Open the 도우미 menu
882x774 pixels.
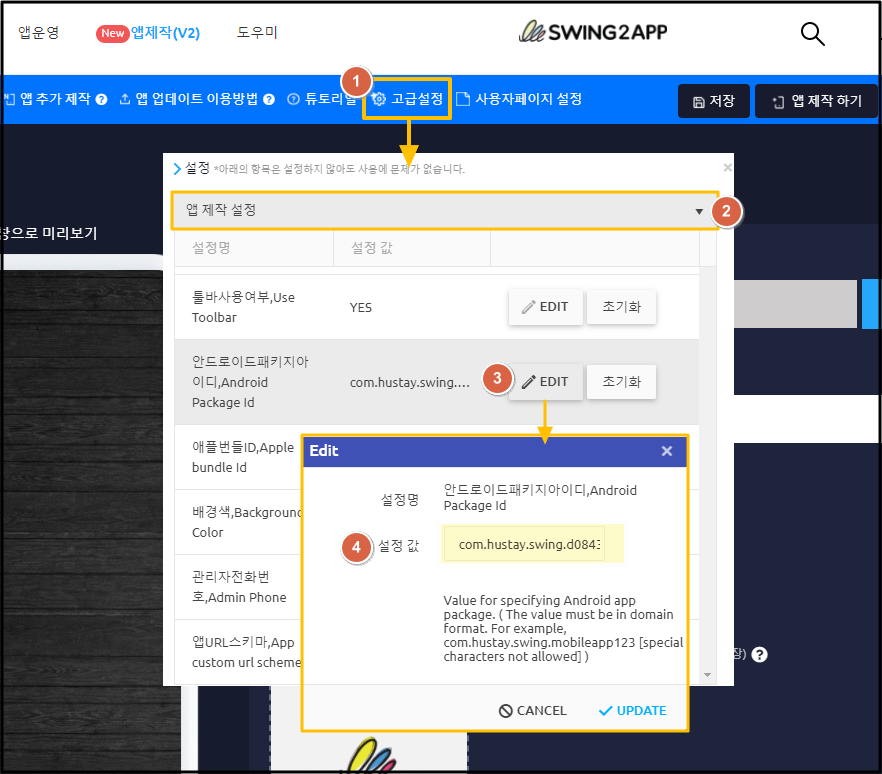(x=257, y=33)
